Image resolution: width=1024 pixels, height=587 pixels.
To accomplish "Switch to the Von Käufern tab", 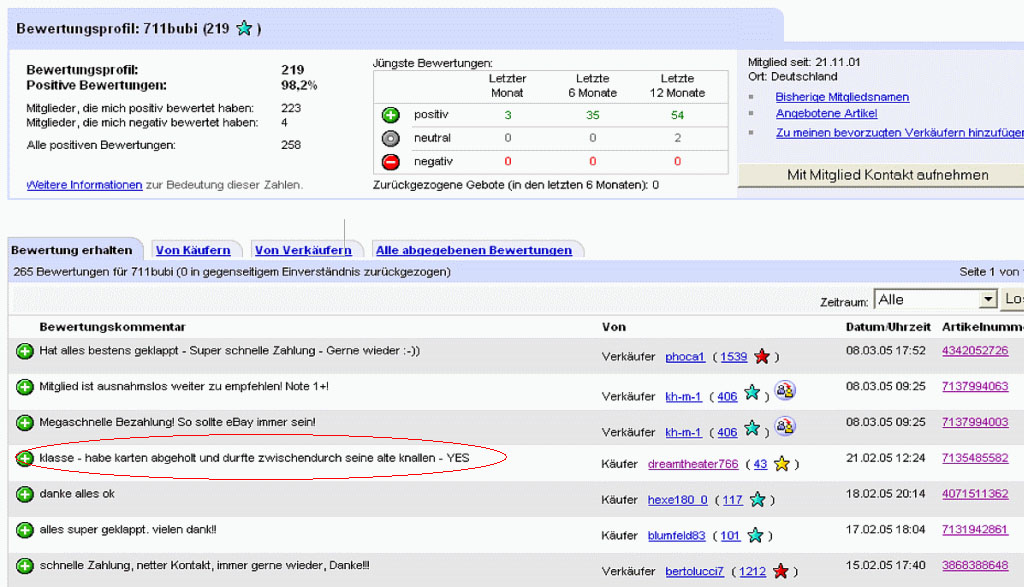I will 193,250.
